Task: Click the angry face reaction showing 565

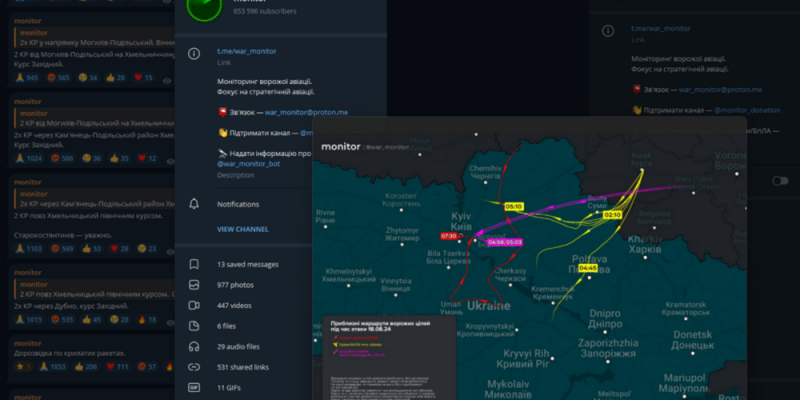Action: 59,78
